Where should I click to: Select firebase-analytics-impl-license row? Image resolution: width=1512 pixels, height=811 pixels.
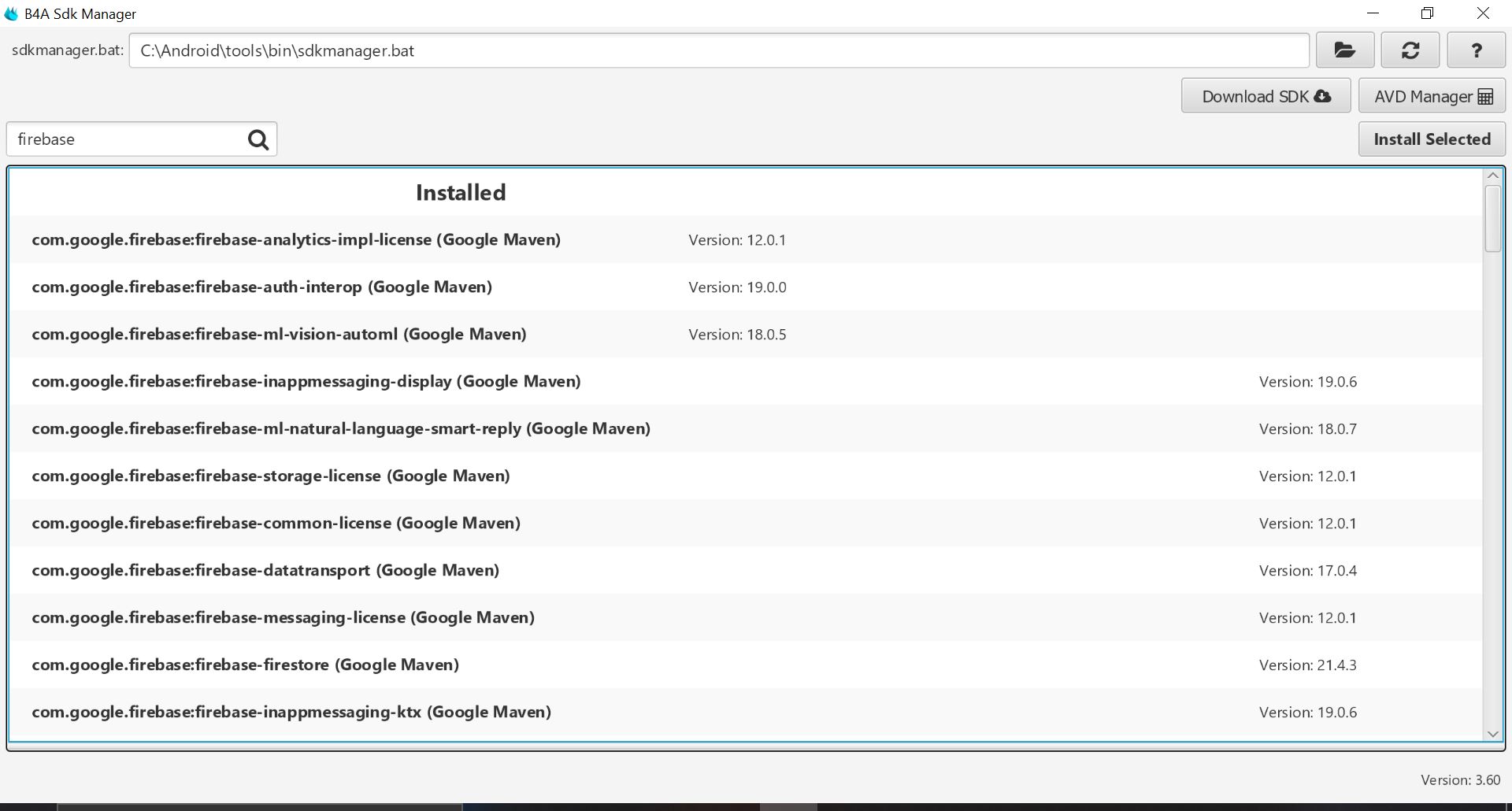746,239
